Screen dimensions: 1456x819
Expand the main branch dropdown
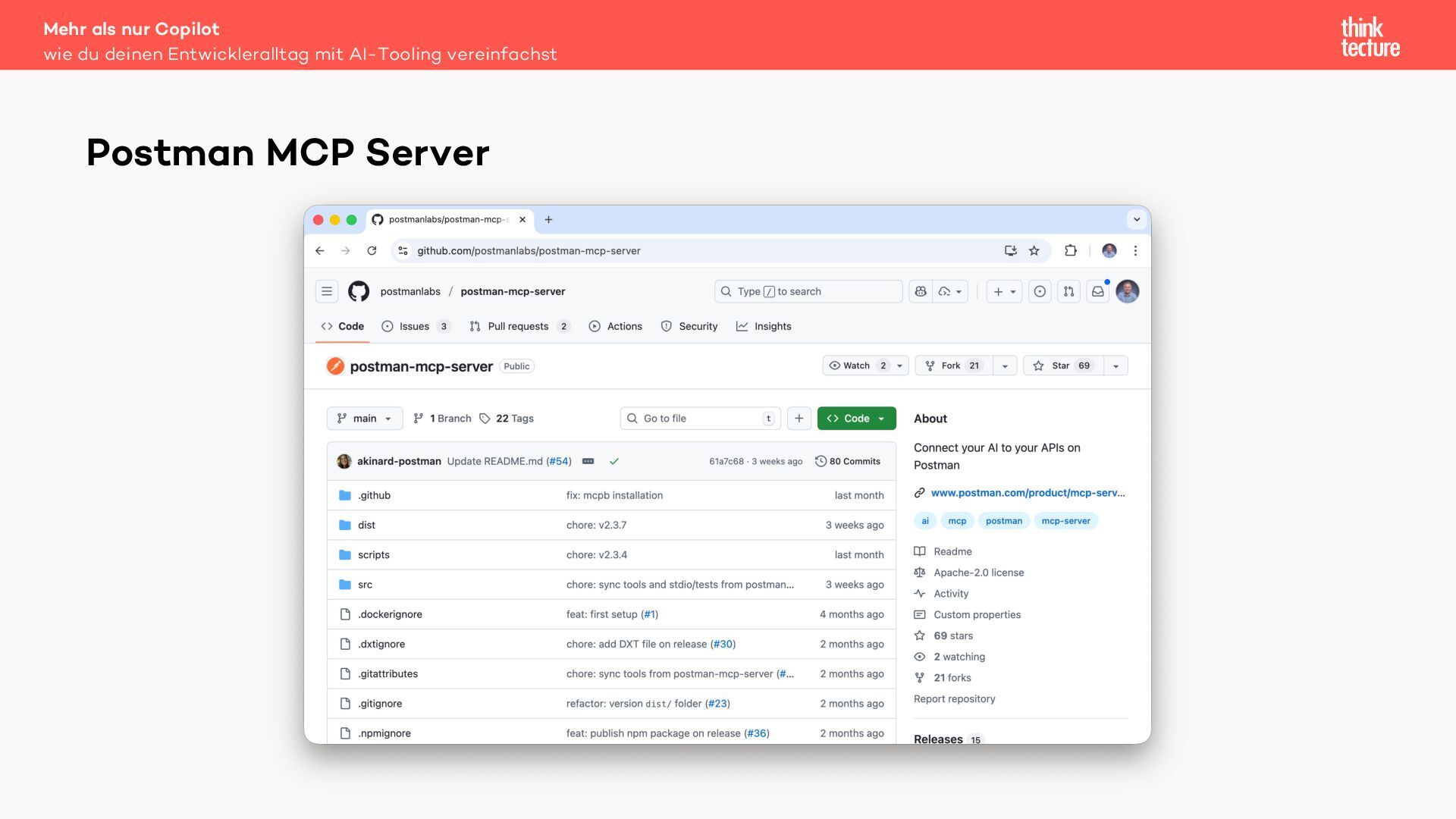click(365, 419)
